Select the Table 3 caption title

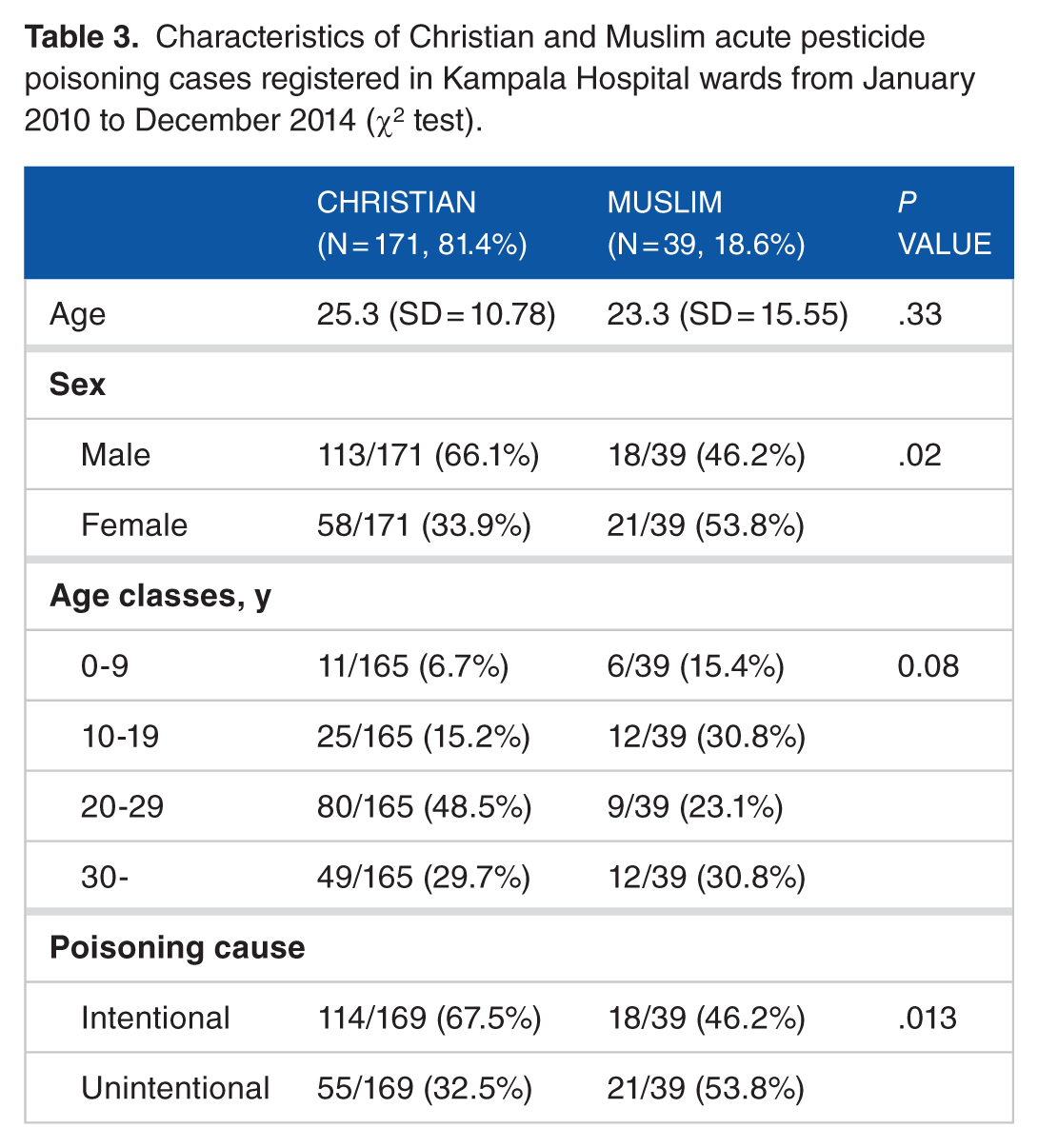pyautogui.click(x=500, y=78)
